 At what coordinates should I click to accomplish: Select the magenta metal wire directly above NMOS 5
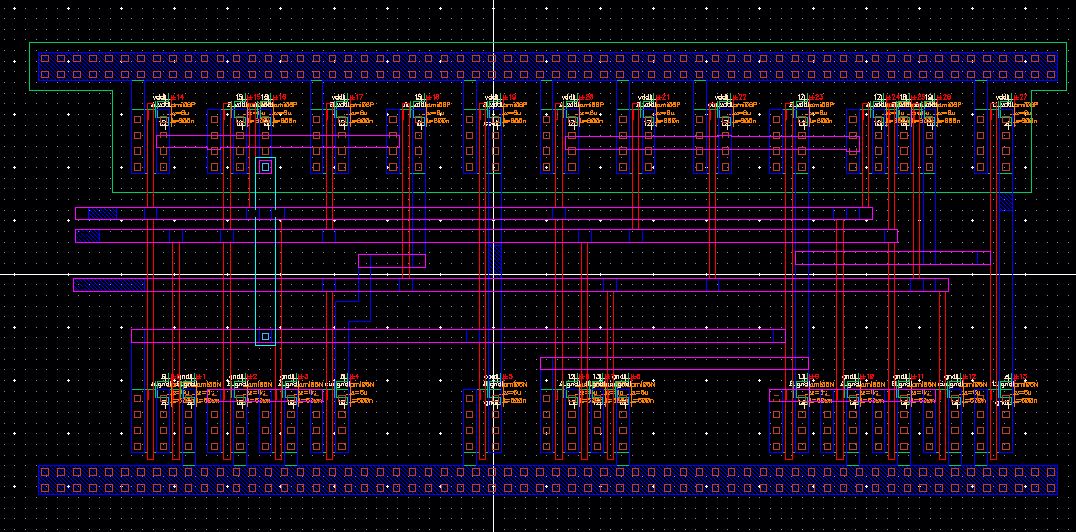point(458,336)
